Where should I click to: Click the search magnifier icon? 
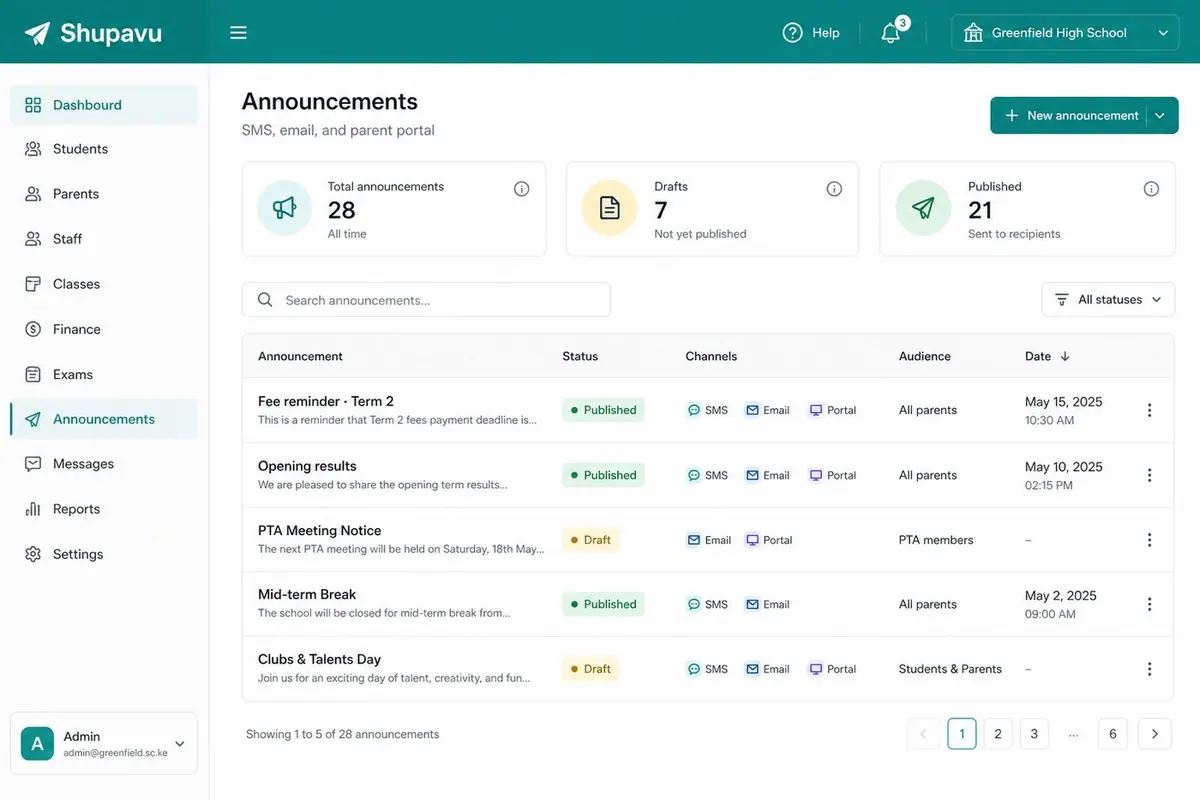(x=265, y=300)
